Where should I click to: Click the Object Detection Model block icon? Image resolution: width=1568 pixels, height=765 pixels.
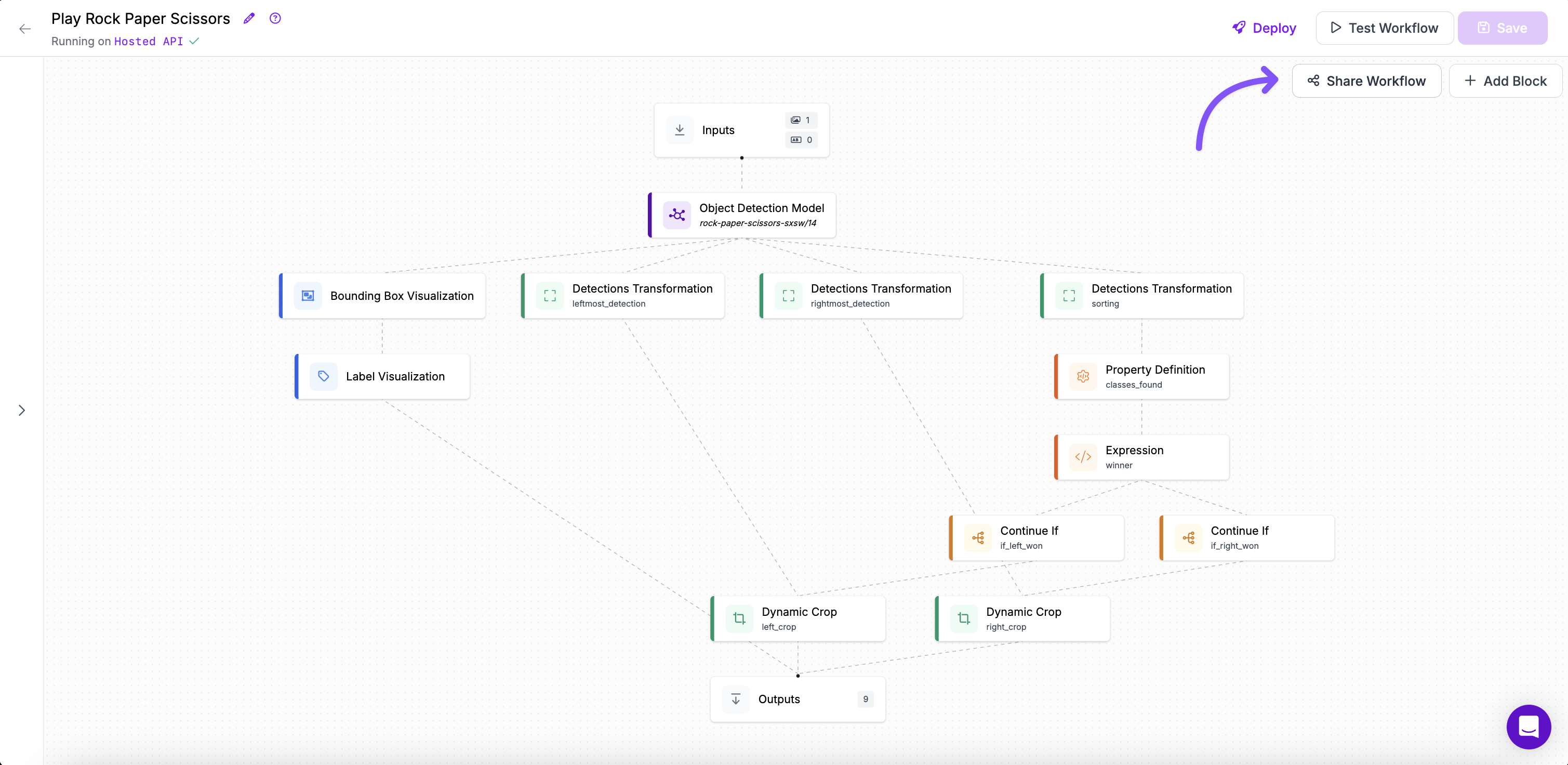pos(676,215)
